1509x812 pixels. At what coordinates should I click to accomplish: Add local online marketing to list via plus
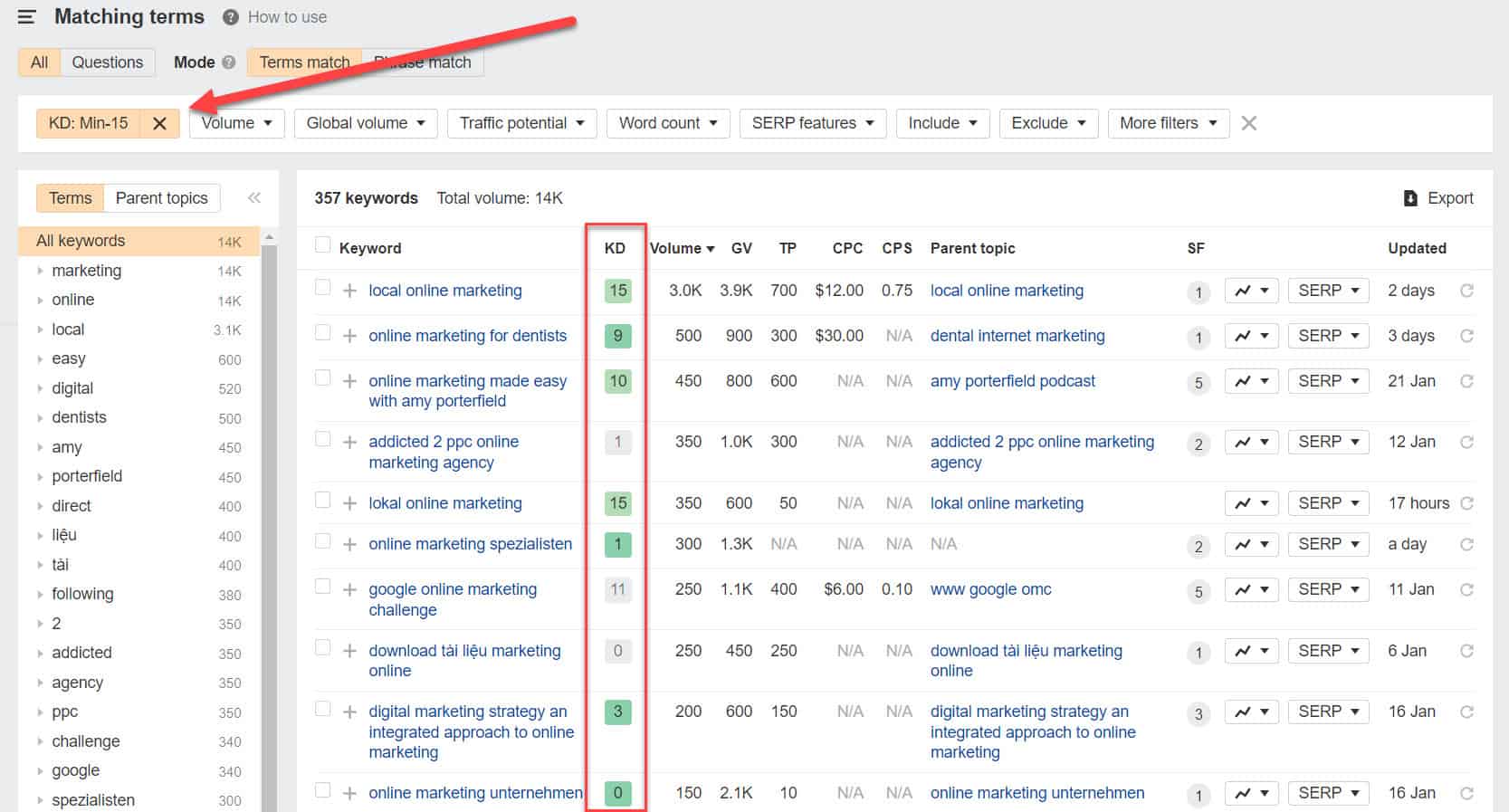349,291
